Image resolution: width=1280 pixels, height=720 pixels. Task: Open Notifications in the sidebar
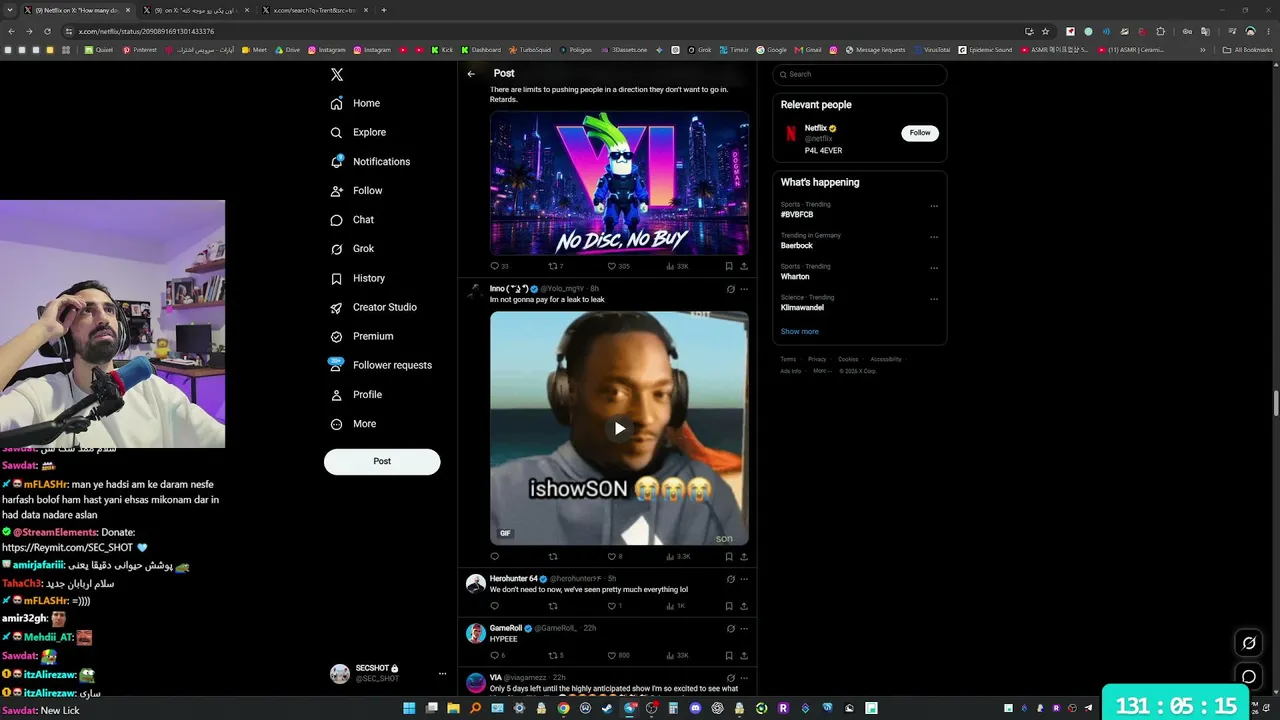pyautogui.click(x=370, y=161)
